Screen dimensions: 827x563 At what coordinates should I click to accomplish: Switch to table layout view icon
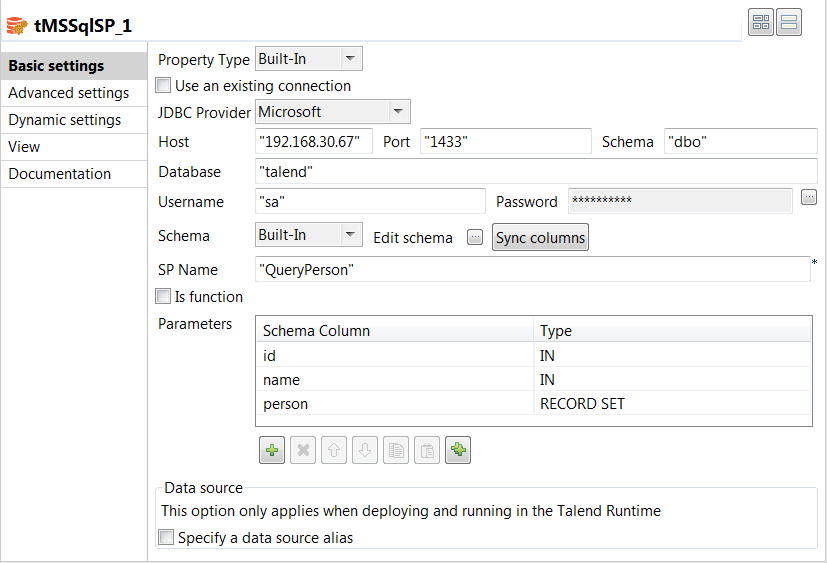(761, 23)
